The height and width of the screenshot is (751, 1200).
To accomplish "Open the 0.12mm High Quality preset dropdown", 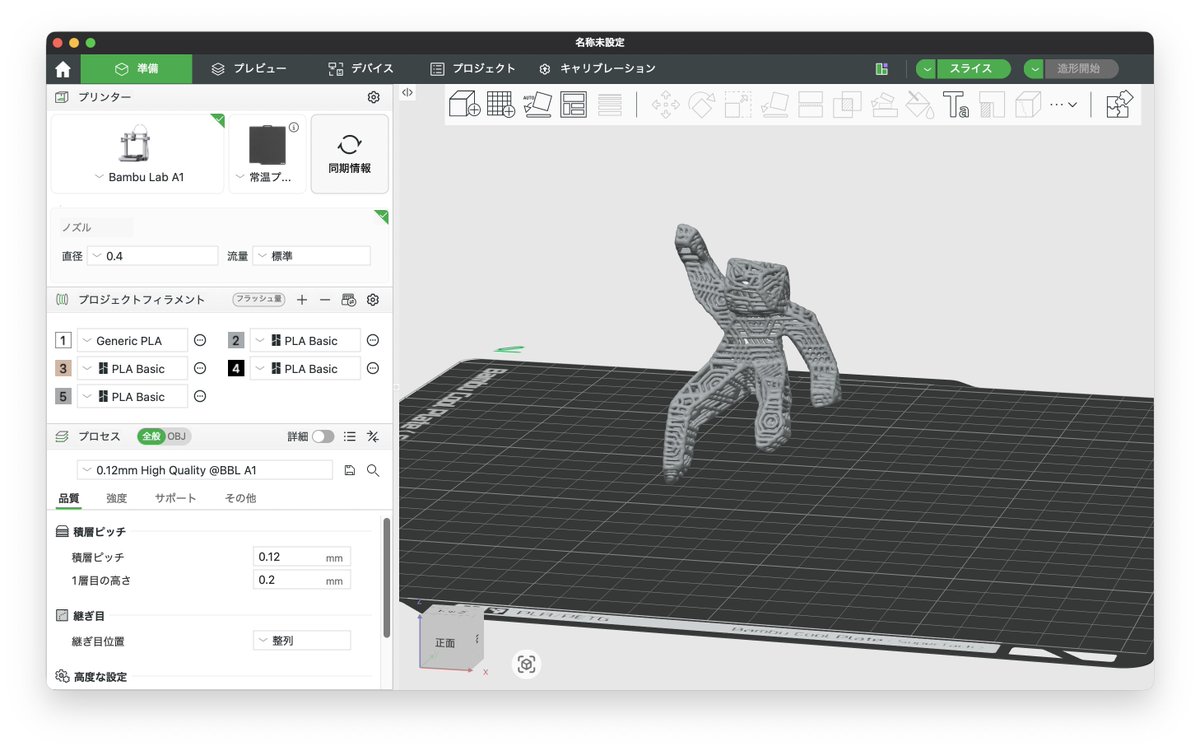I will tap(205, 470).
